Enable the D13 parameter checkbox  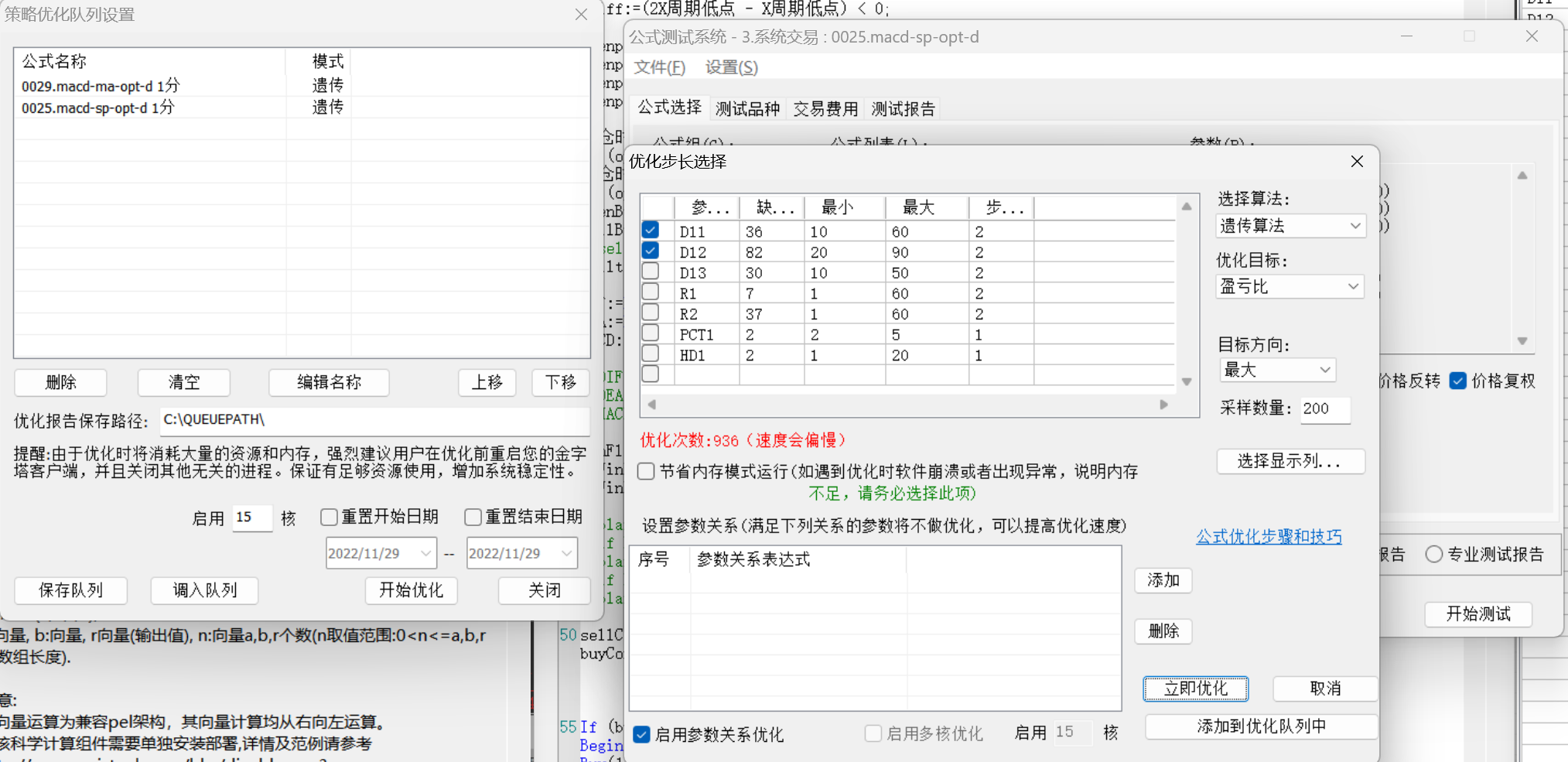tap(651, 272)
